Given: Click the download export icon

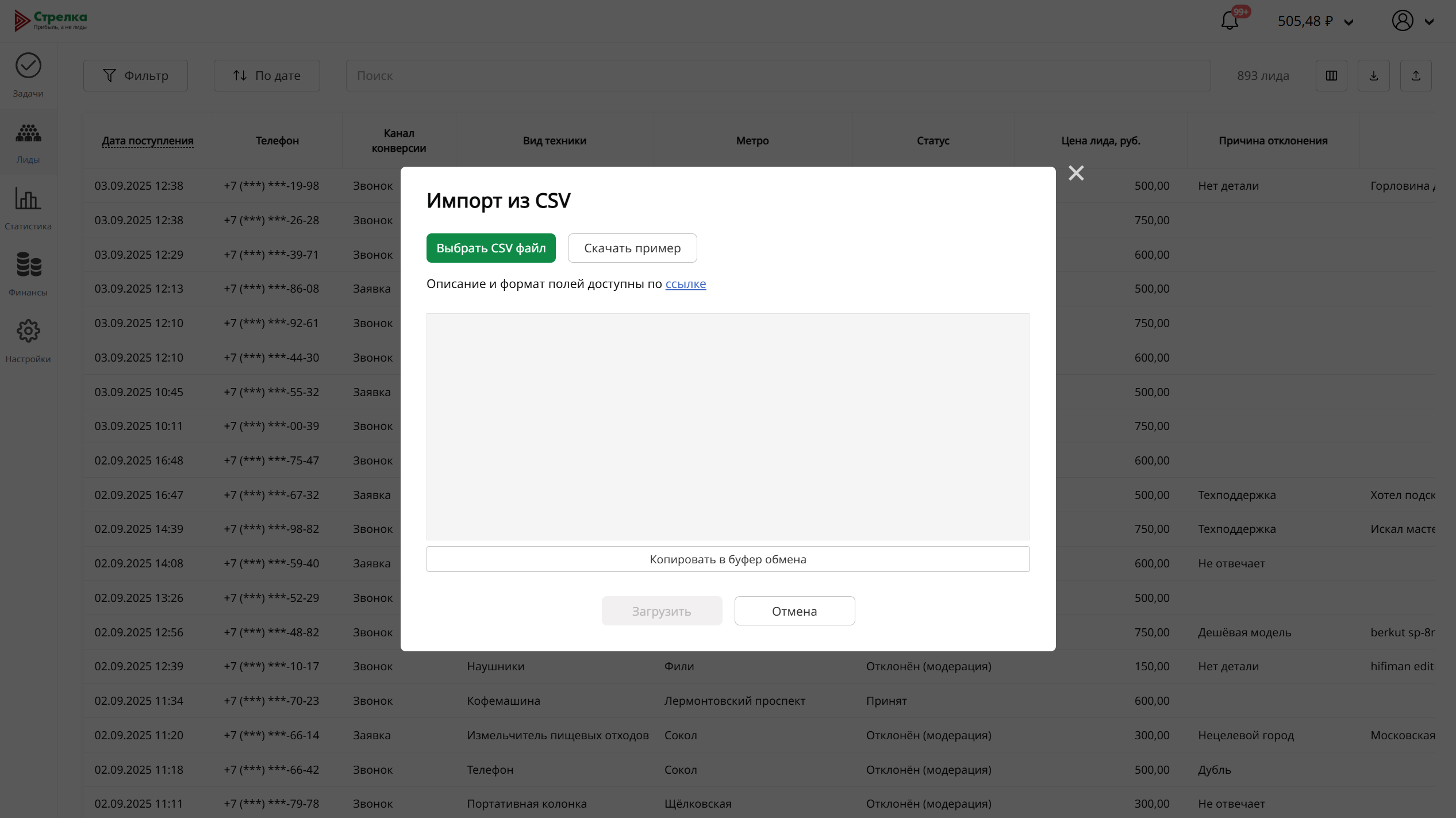Looking at the screenshot, I should (1373, 75).
